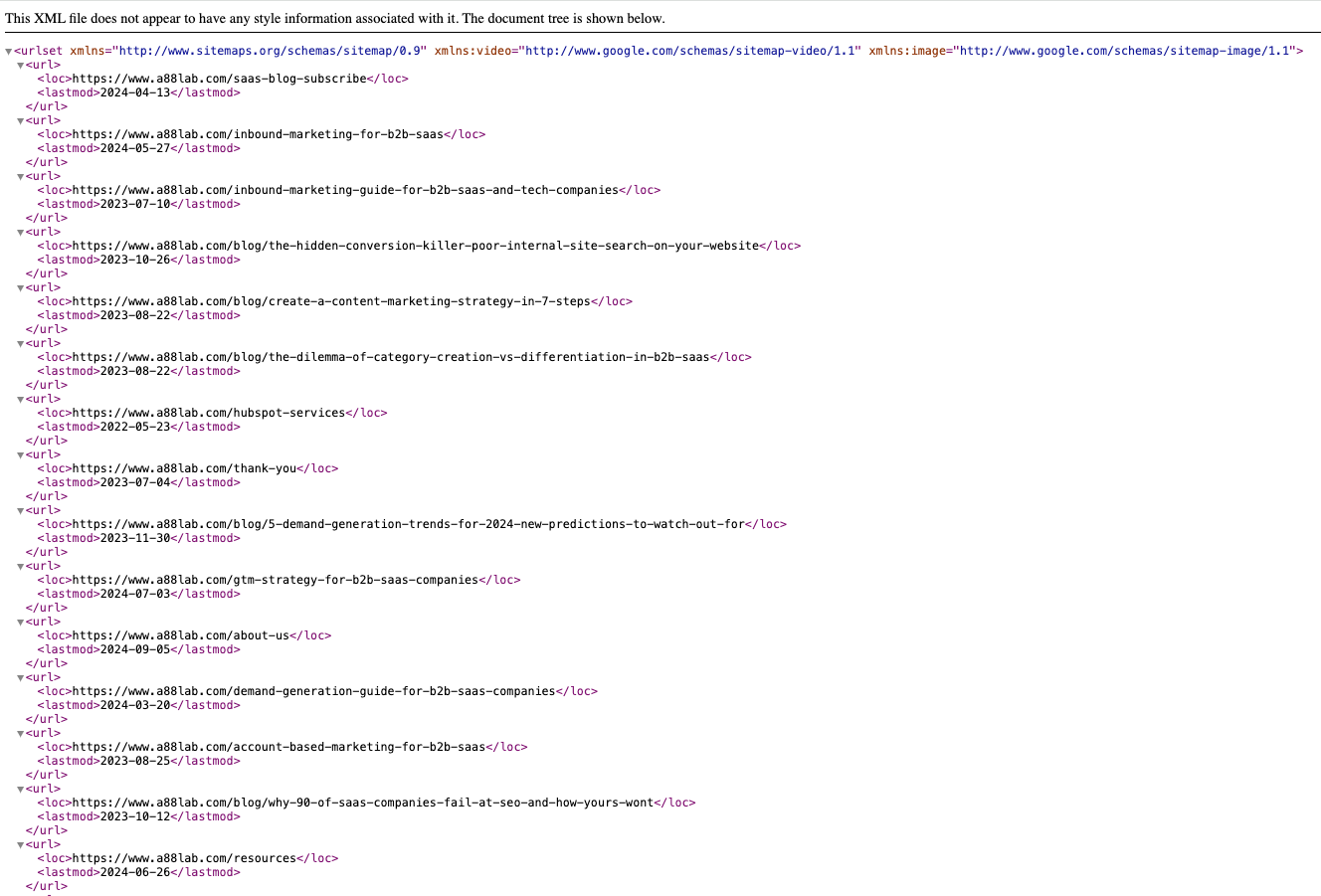This screenshot has width=1321, height=896.
Task: Collapse the url node for about-us
Action: tap(21, 623)
